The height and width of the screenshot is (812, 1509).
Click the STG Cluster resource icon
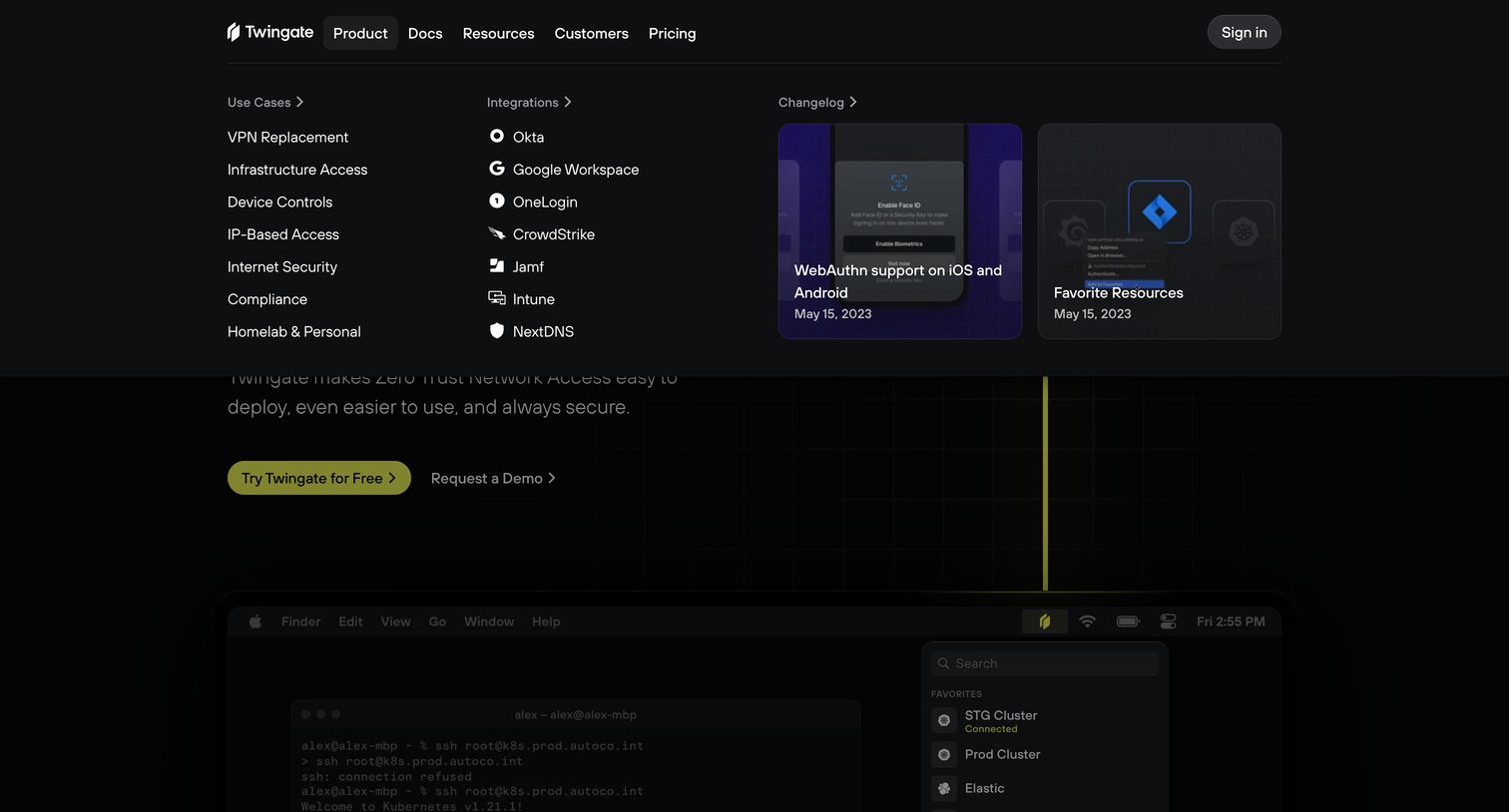tap(944, 720)
